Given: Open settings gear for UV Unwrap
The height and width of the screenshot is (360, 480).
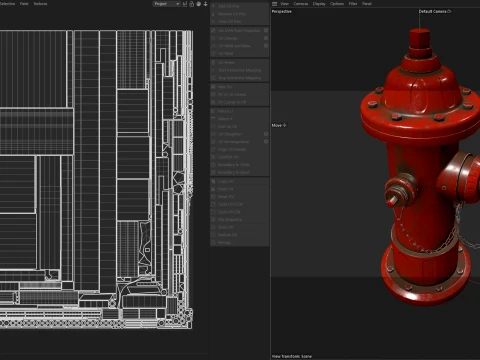Looking at the screenshot, I should (x=266, y=38).
